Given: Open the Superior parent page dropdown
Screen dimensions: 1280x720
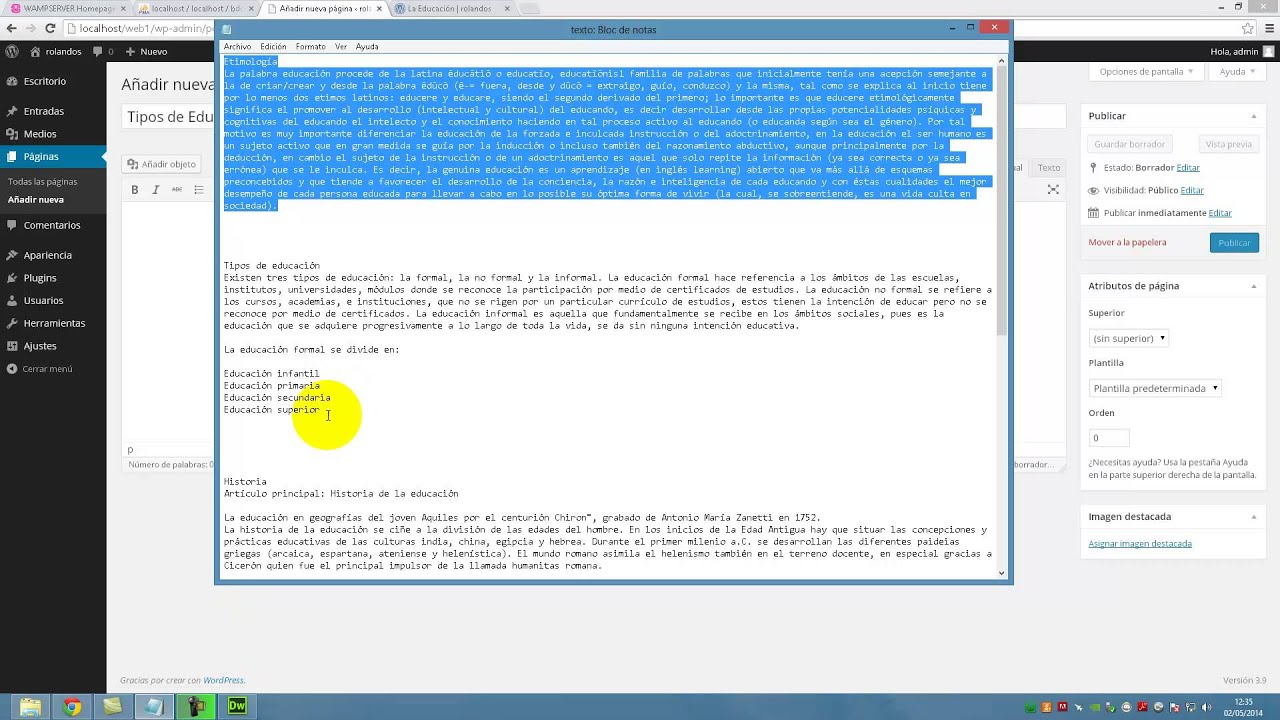Looking at the screenshot, I should click(1128, 338).
